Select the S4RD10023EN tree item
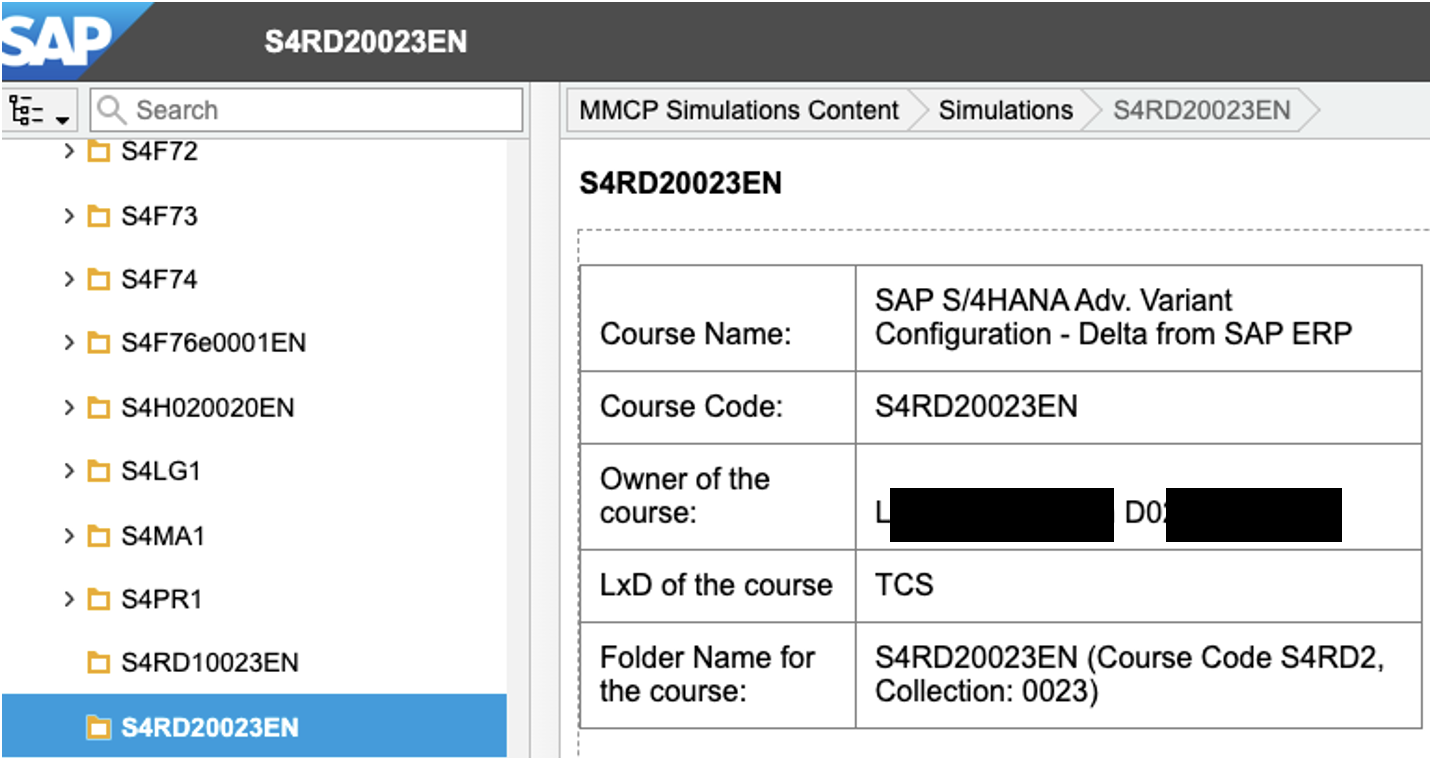The width and height of the screenshot is (1430, 758). pyautogui.click(x=254, y=663)
